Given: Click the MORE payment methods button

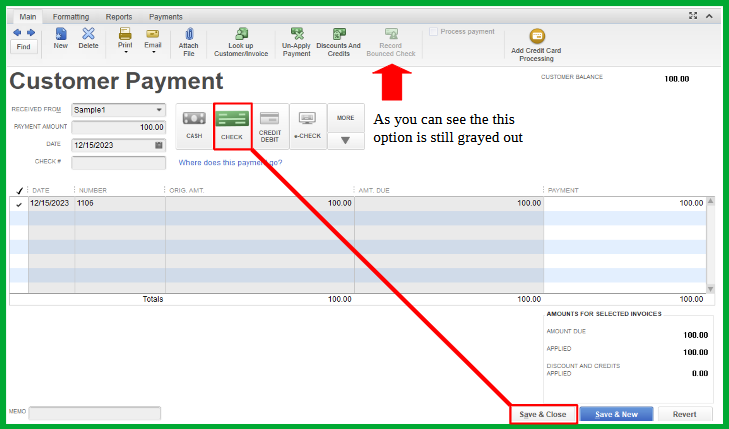Looking at the screenshot, I should point(345,118).
